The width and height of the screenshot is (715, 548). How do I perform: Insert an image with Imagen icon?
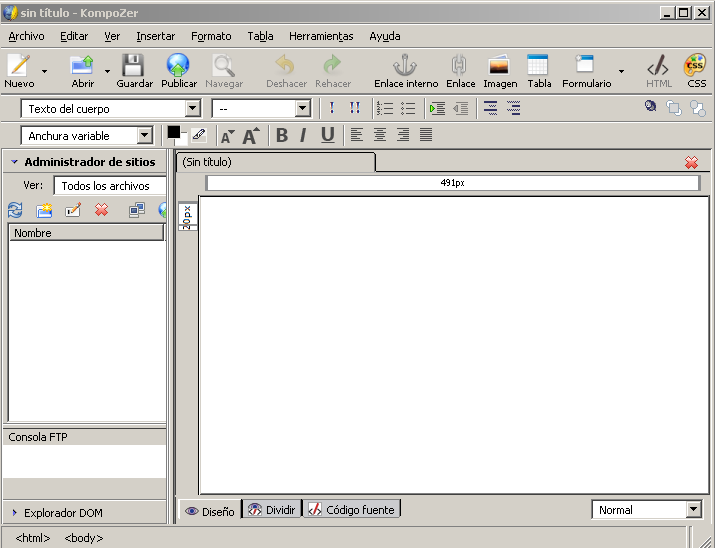pos(500,70)
